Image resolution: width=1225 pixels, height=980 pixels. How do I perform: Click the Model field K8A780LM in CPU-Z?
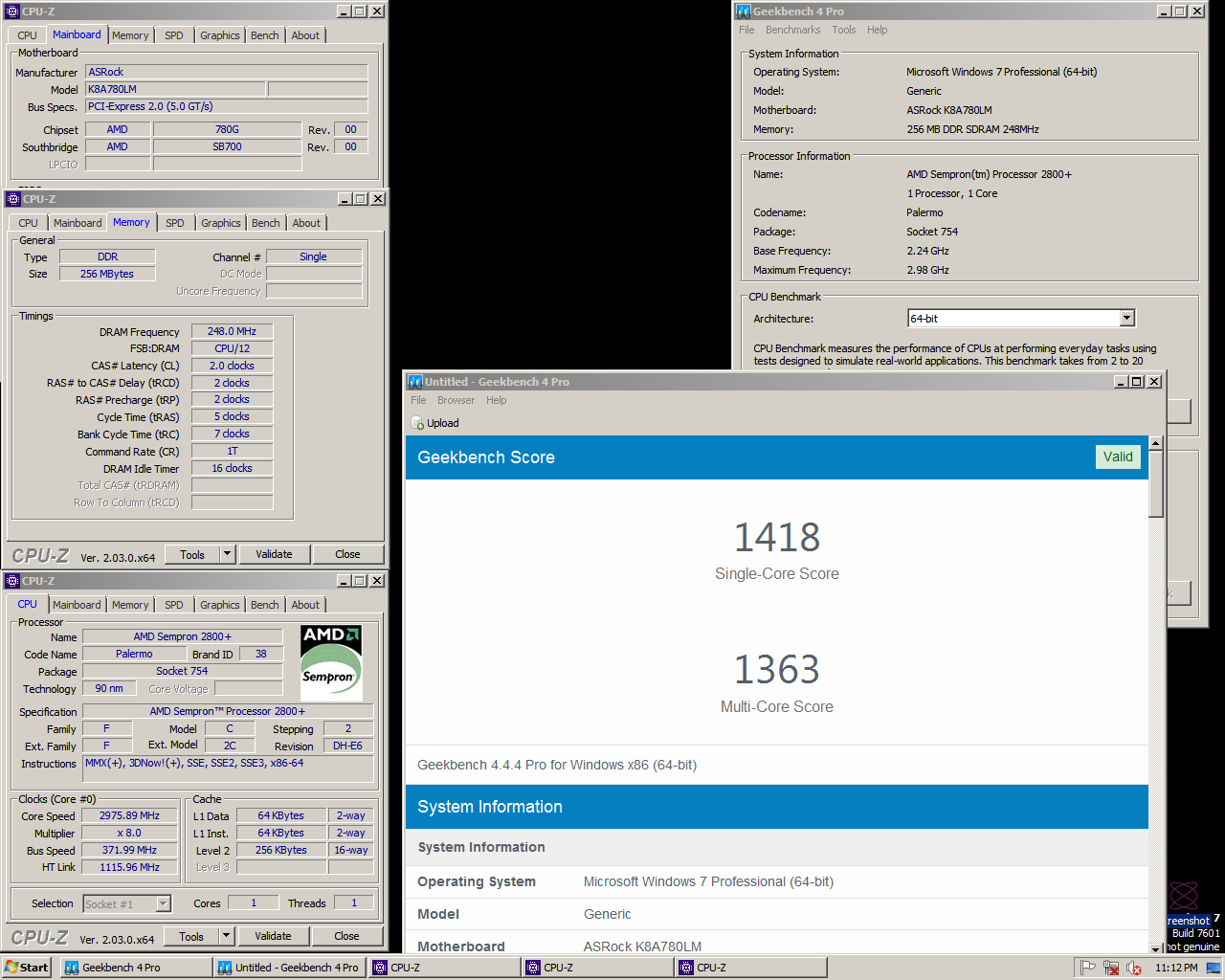[175, 89]
